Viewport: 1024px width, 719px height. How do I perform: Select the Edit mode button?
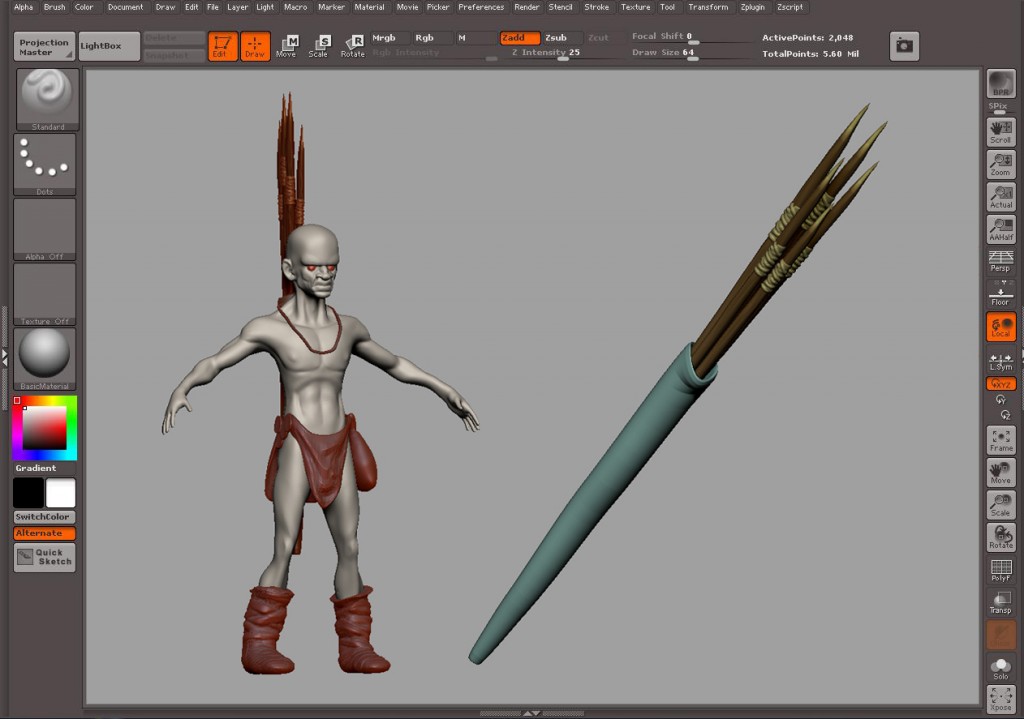(x=222, y=46)
